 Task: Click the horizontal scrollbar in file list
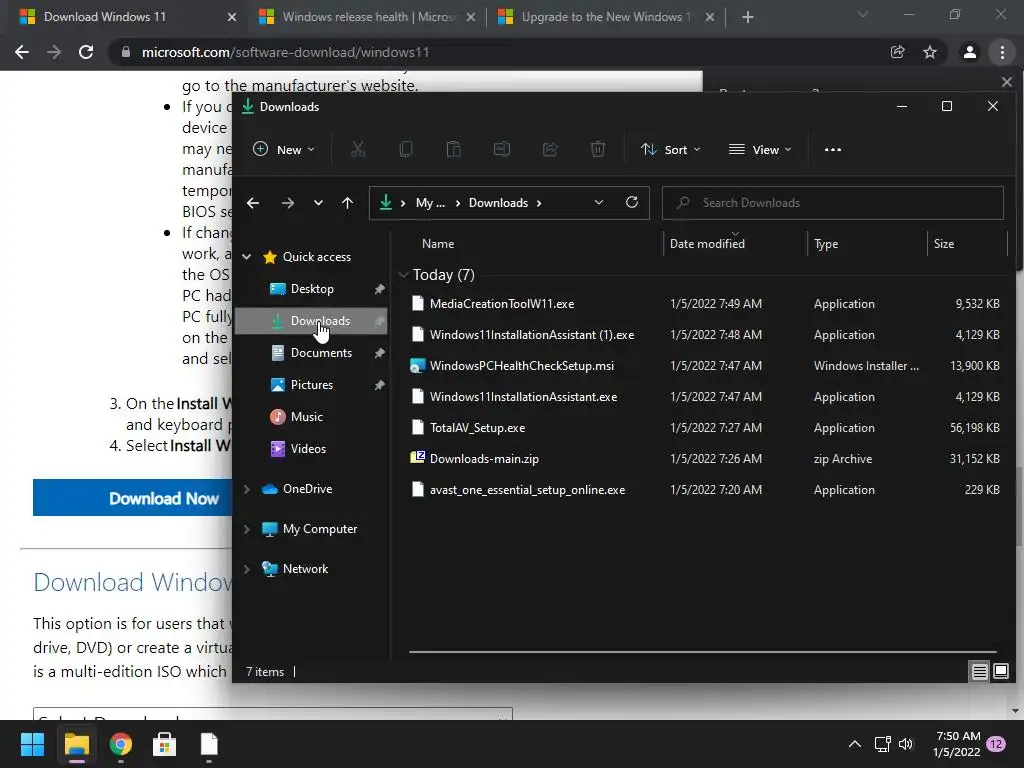tap(703, 652)
